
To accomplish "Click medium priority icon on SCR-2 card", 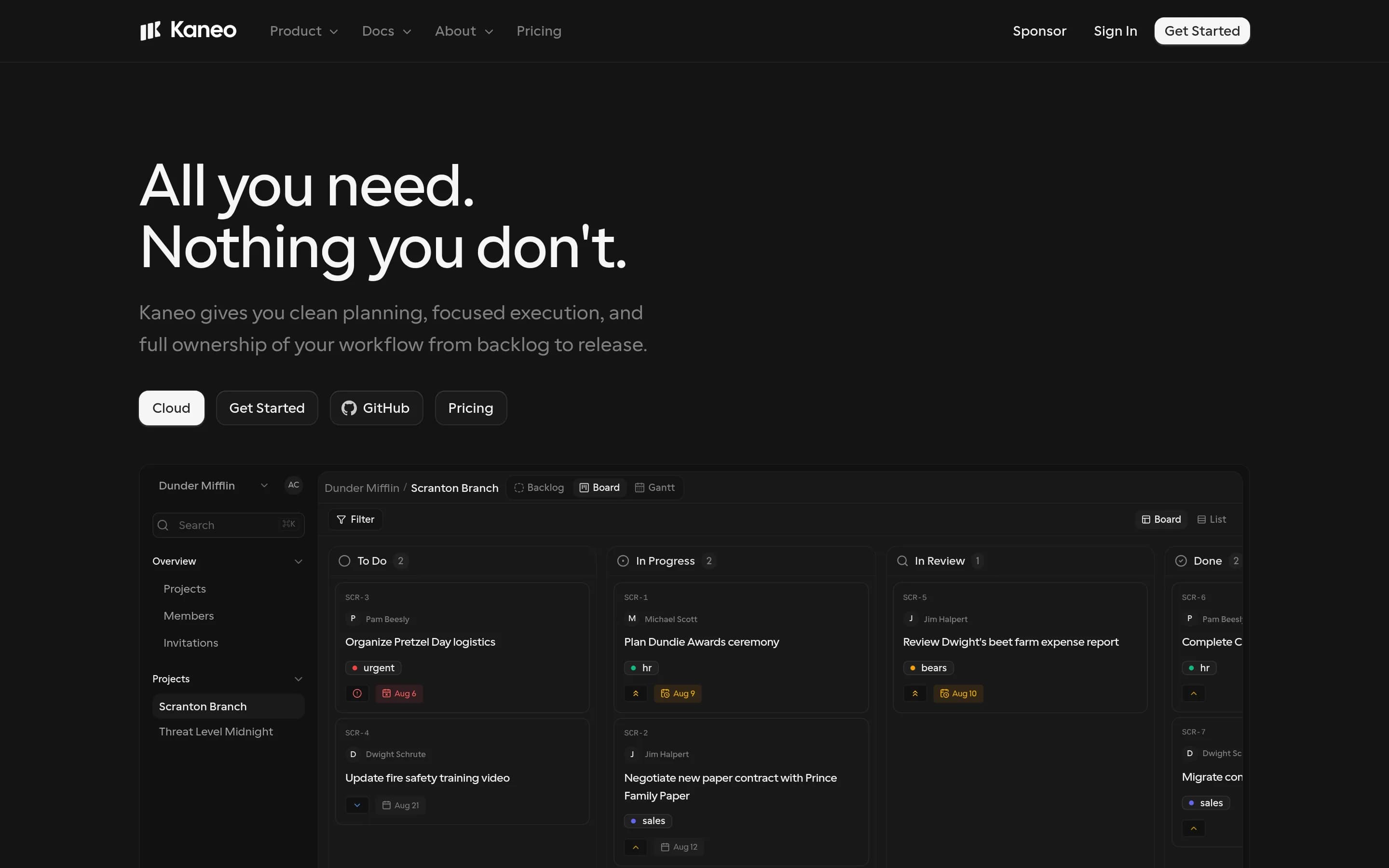I will [635, 847].
